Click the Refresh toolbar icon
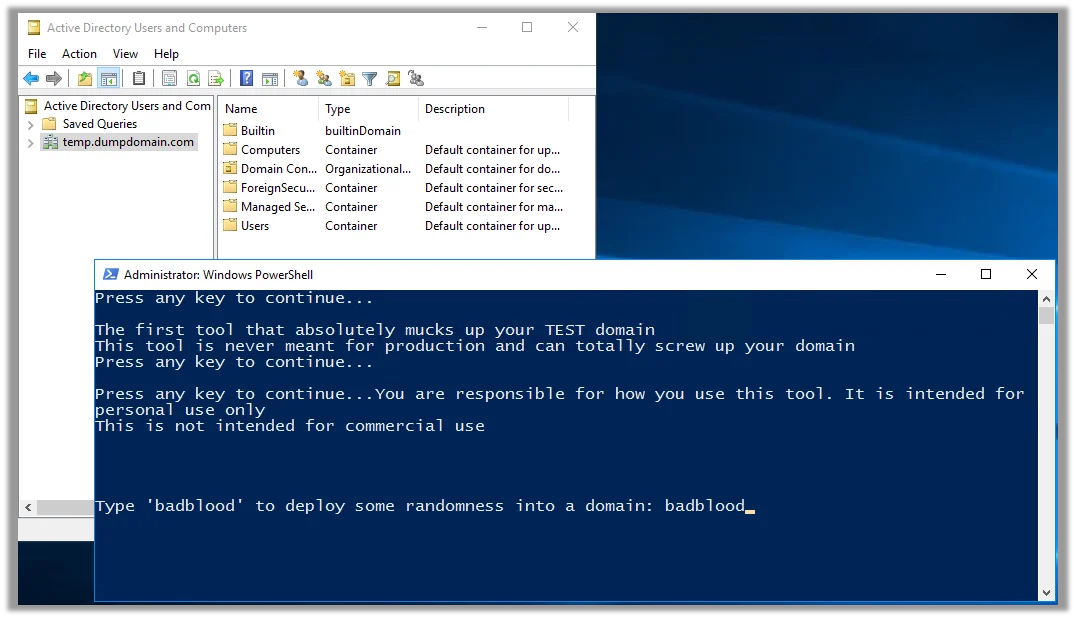Image resolution: width=1076 pixels, height=618 pixels. click(x=194, y=79)
